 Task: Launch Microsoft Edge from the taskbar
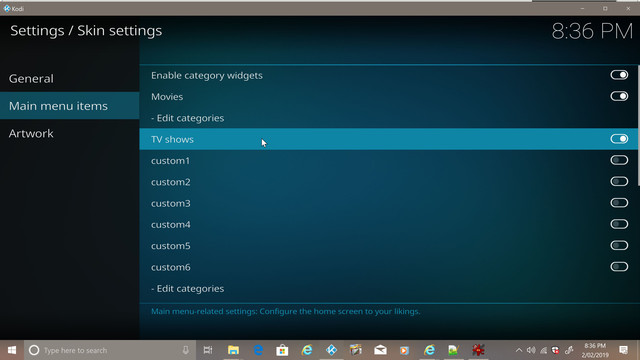point(258,350)
